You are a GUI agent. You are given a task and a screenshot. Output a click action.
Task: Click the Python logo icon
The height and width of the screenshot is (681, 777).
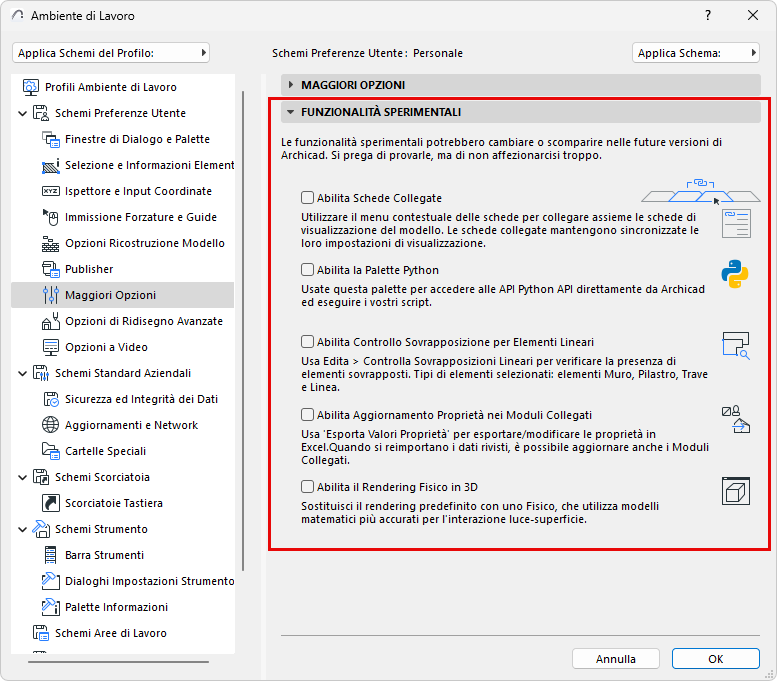pyautogui.click(x=735, y=274)
